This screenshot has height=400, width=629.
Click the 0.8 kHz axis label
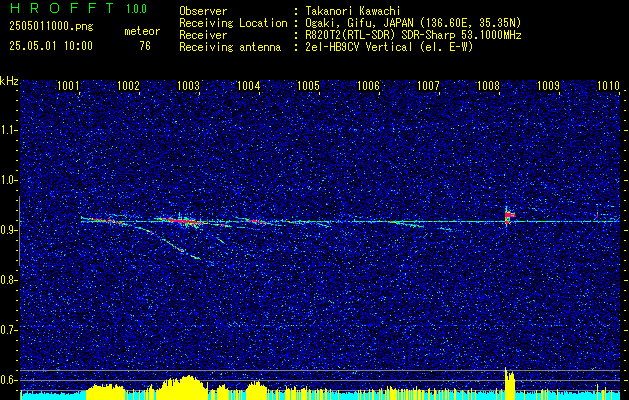[9, 280]
